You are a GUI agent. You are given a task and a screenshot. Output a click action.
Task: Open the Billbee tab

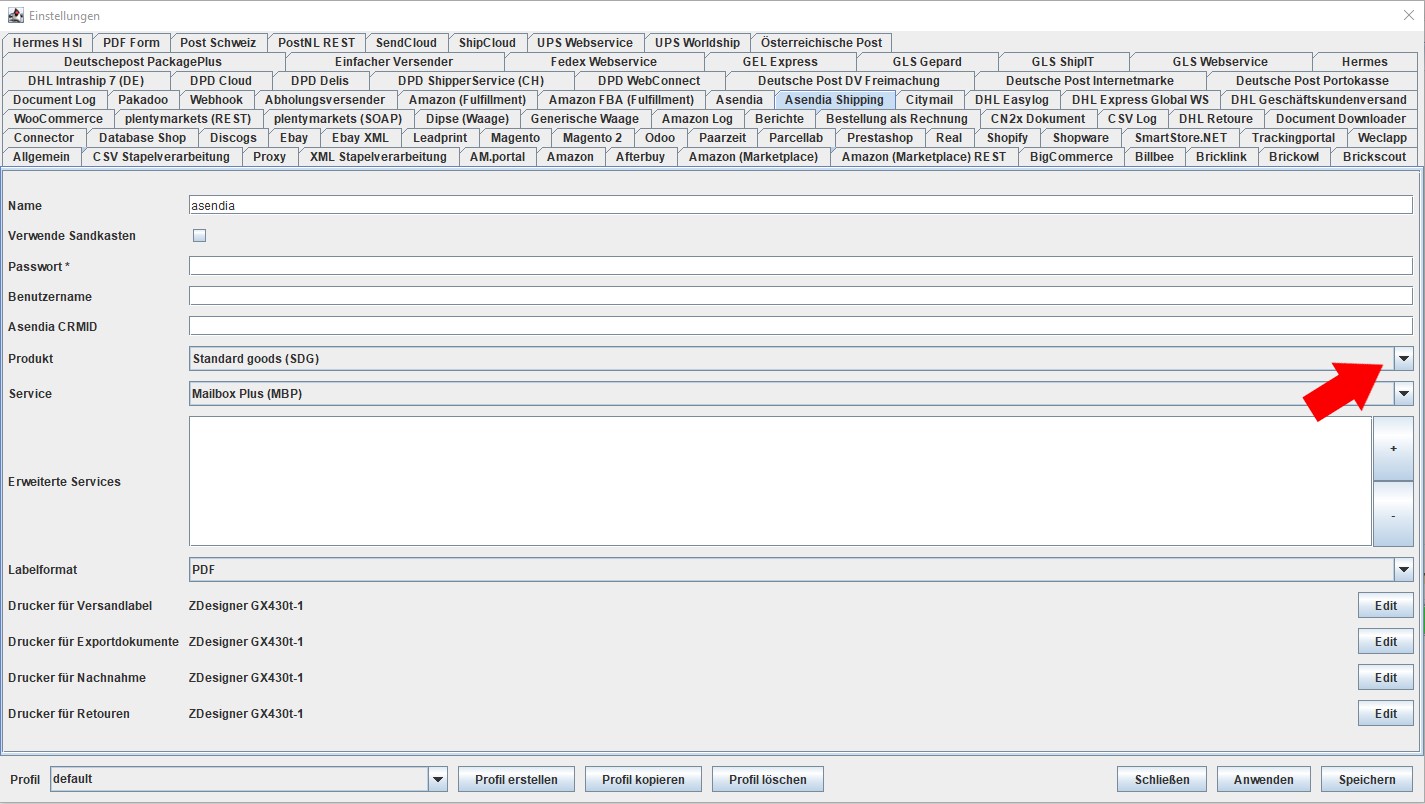tap(1154, 157)
